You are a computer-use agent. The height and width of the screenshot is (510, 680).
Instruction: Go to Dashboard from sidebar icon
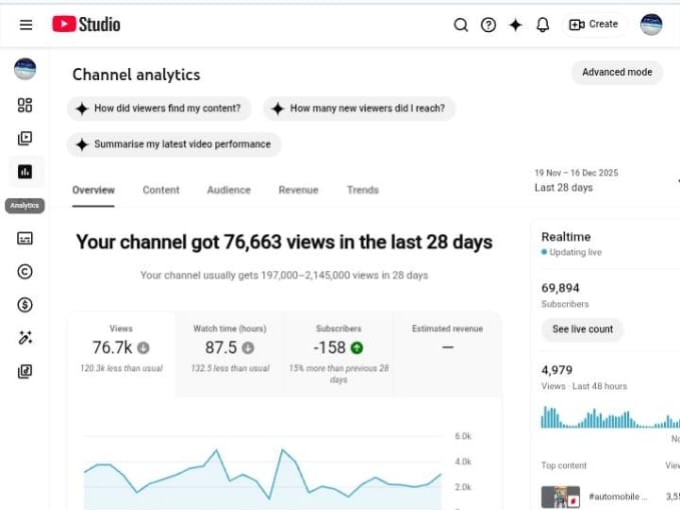pos(25,105)
